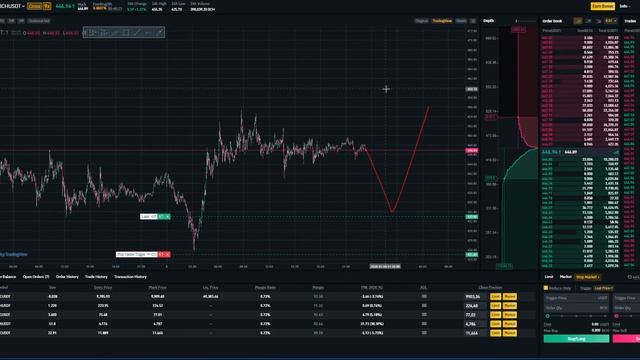Open the Trade History tab
The image size is (640, 360).
point(96,277)
